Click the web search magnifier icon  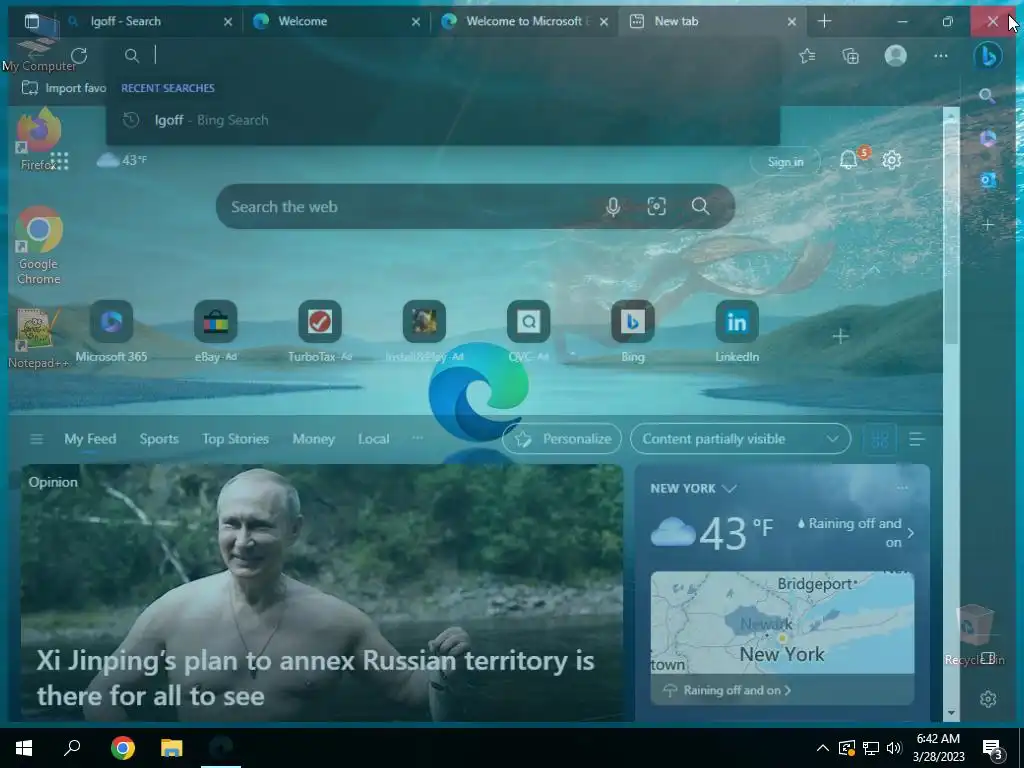[700, 206]
